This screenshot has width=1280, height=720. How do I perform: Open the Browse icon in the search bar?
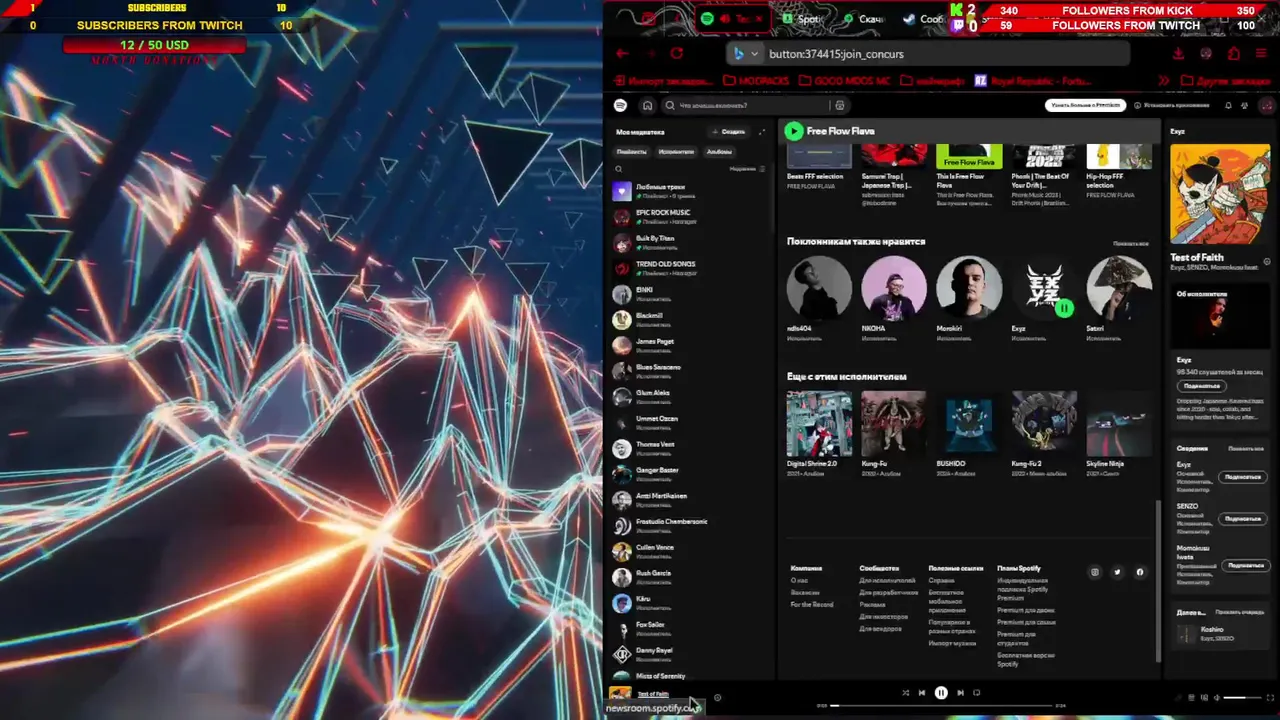839,105
